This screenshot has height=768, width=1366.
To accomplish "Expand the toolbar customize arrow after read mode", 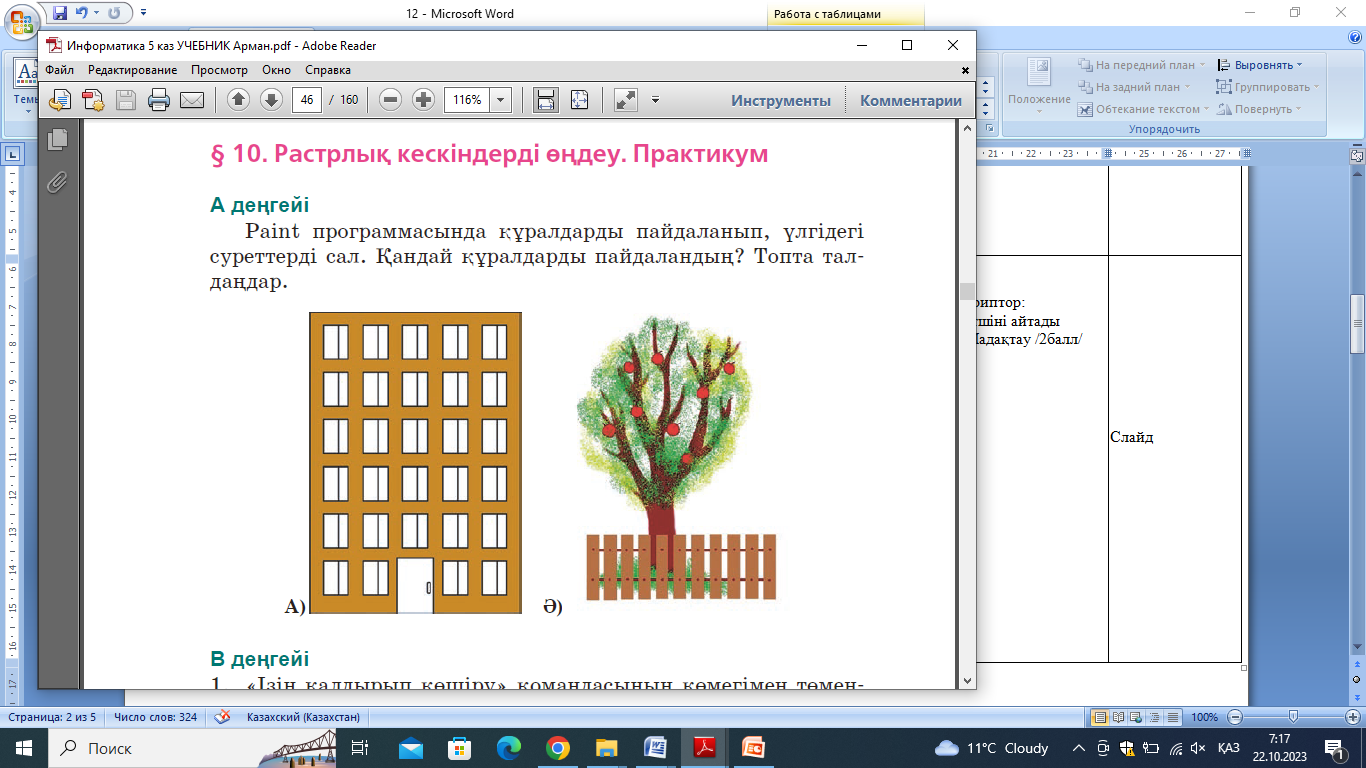I will point(655,100).
